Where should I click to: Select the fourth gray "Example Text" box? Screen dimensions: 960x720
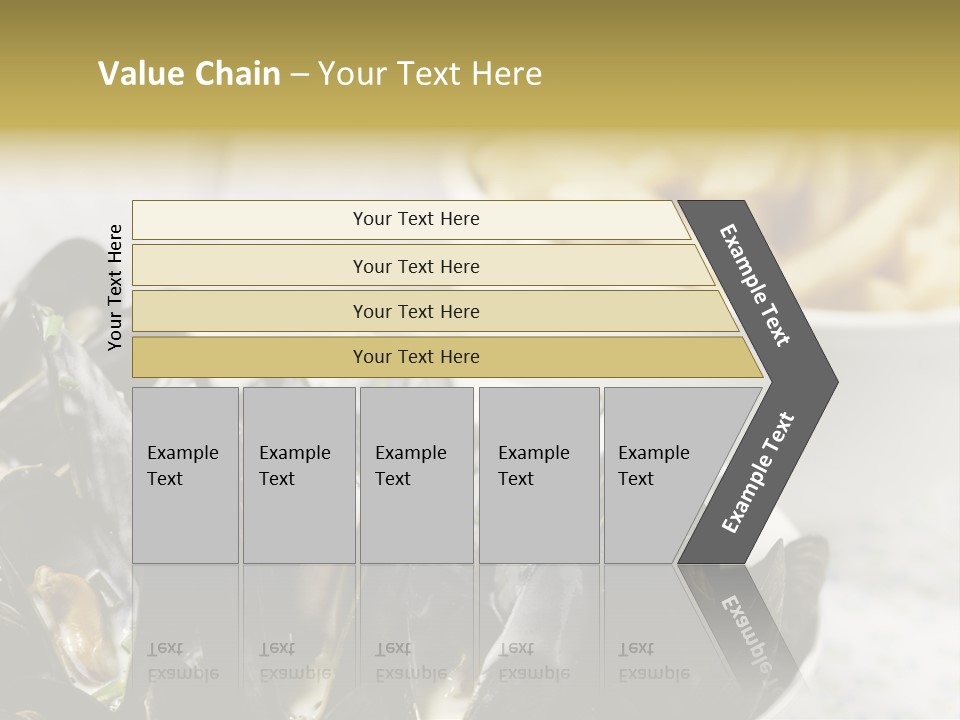(539, 475)
